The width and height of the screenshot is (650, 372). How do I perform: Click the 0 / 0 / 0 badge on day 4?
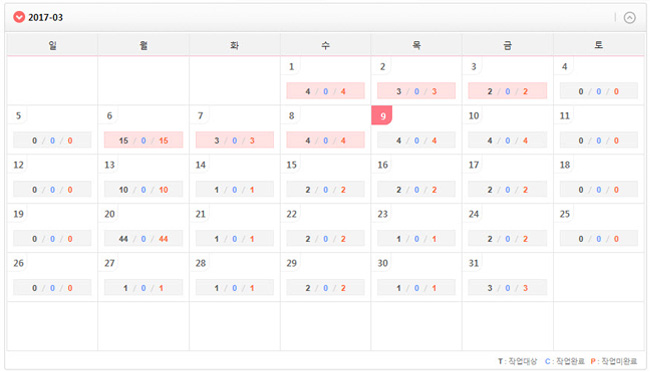click(x=599, y=91)
